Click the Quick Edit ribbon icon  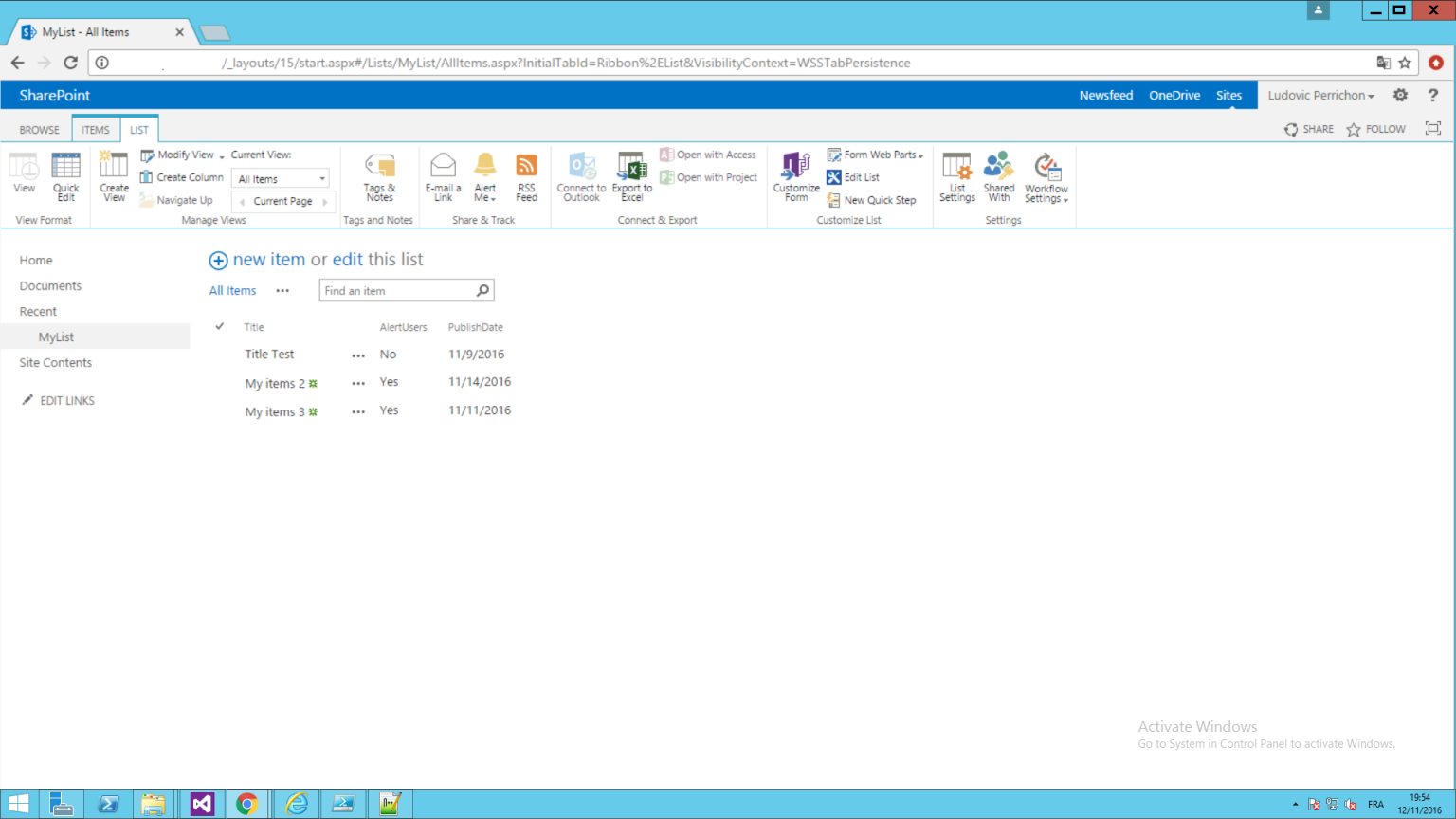[65, 176]
